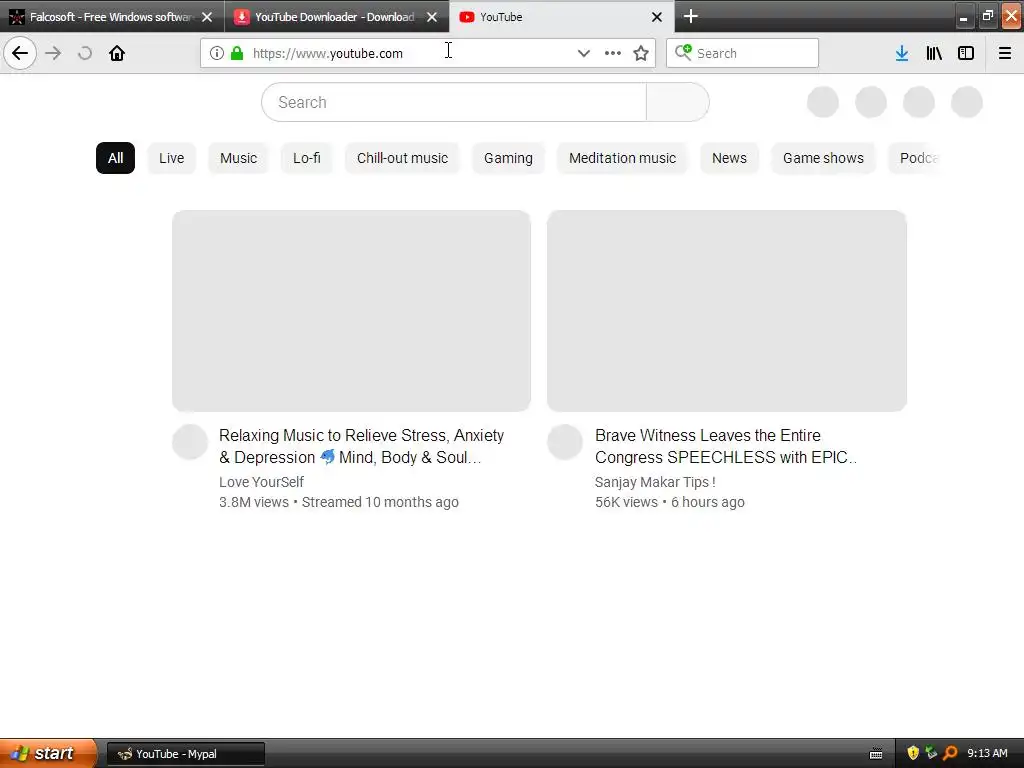Open Brave Witness Leaves the Entire Congress title
Screen dimensions: 1024x768
(x=726, y=446)
